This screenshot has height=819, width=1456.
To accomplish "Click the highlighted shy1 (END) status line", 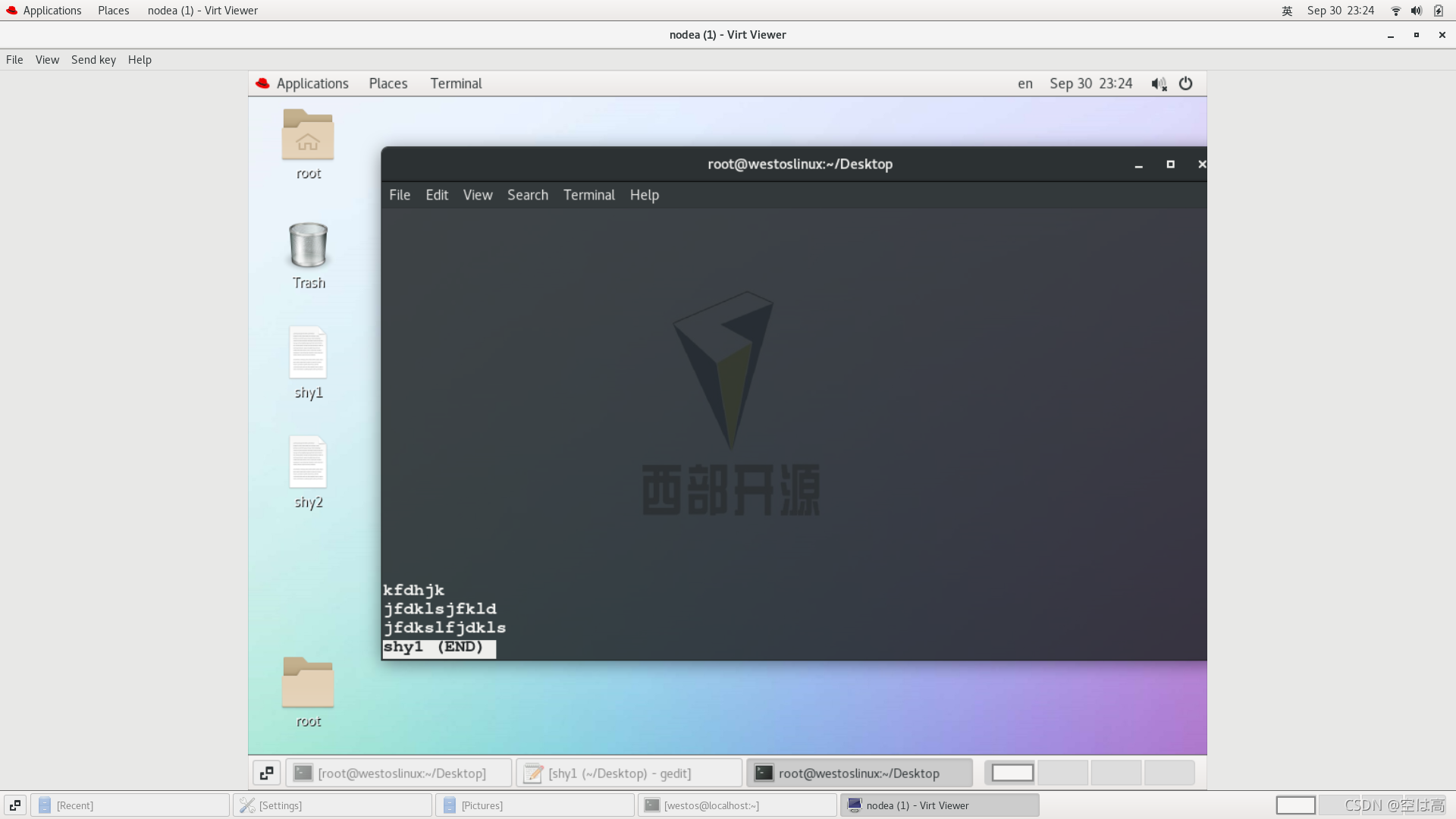I will tap(439, 649).
